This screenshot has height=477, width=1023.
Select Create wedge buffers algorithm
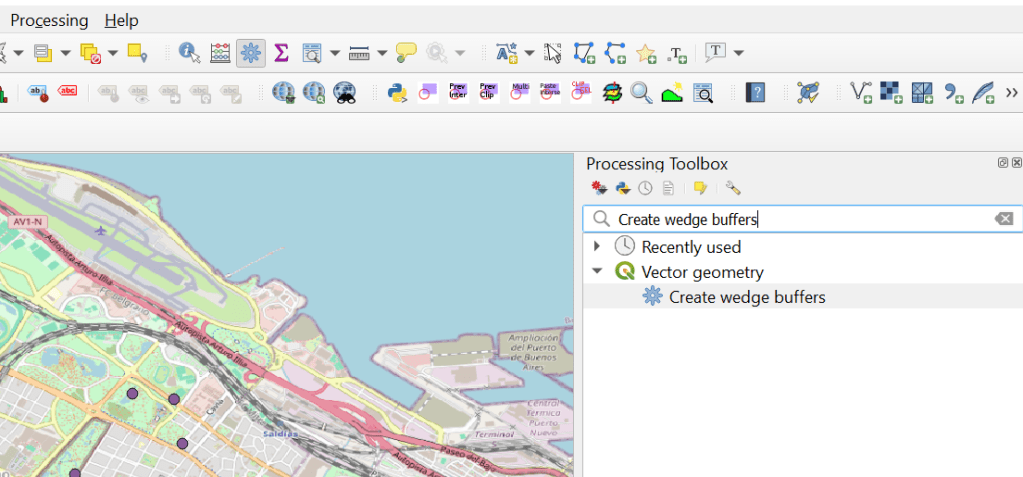pyautogui.click(x=746, y=296)
